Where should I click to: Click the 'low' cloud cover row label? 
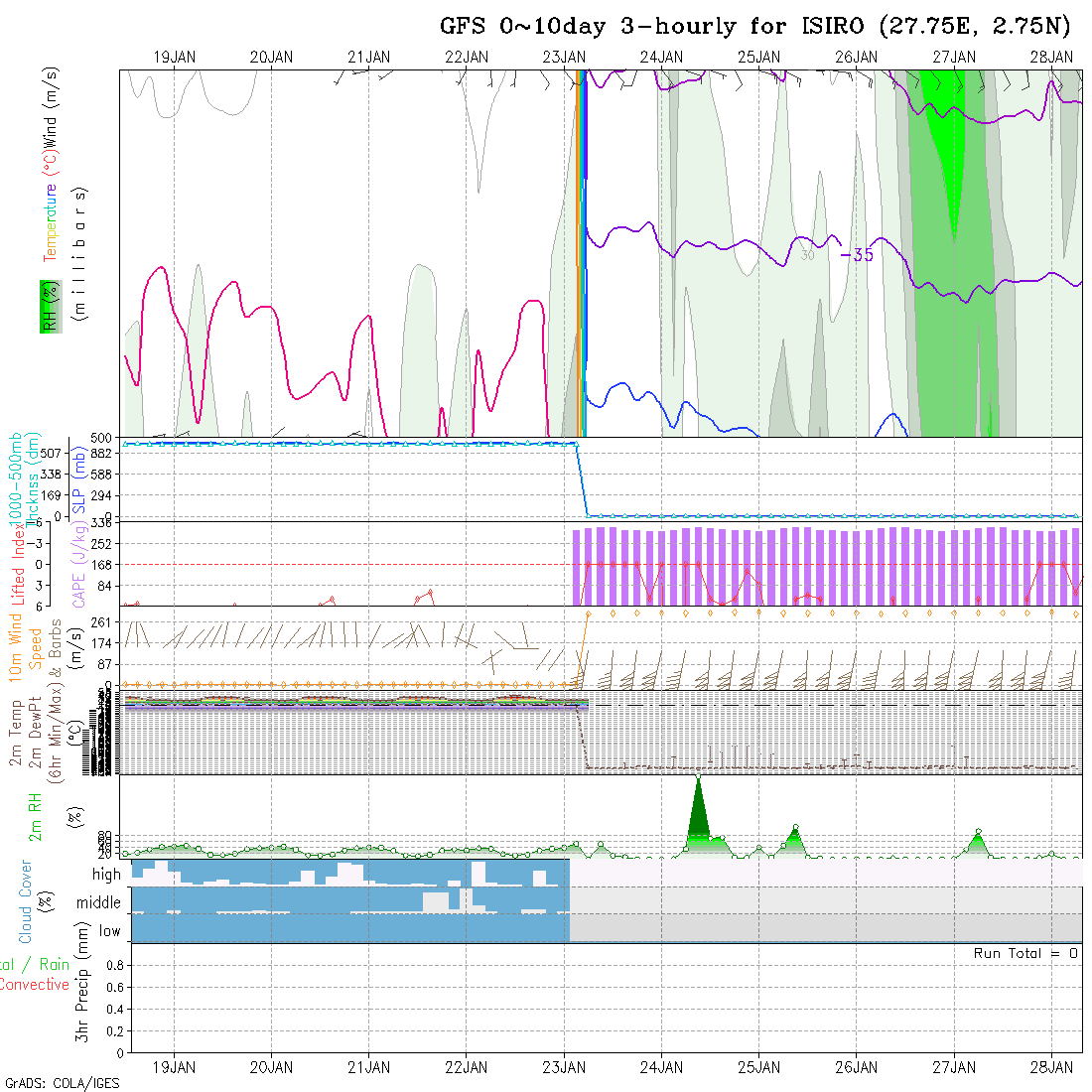point(109,931)
